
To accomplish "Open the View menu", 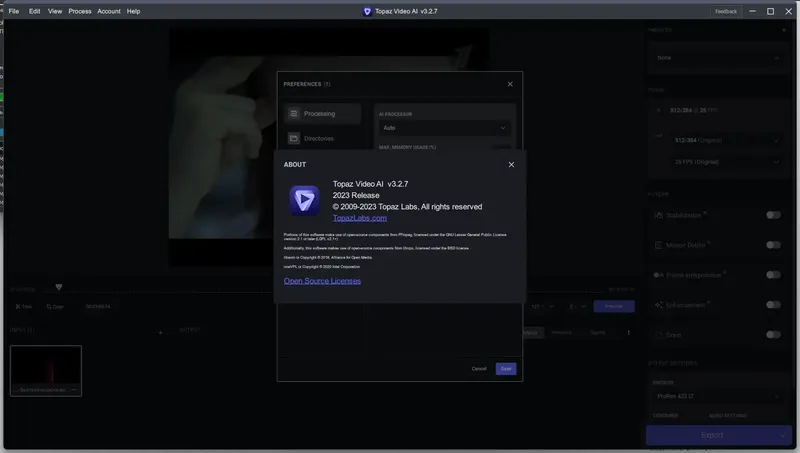I will pyautogui.click(x=55, y=11).
